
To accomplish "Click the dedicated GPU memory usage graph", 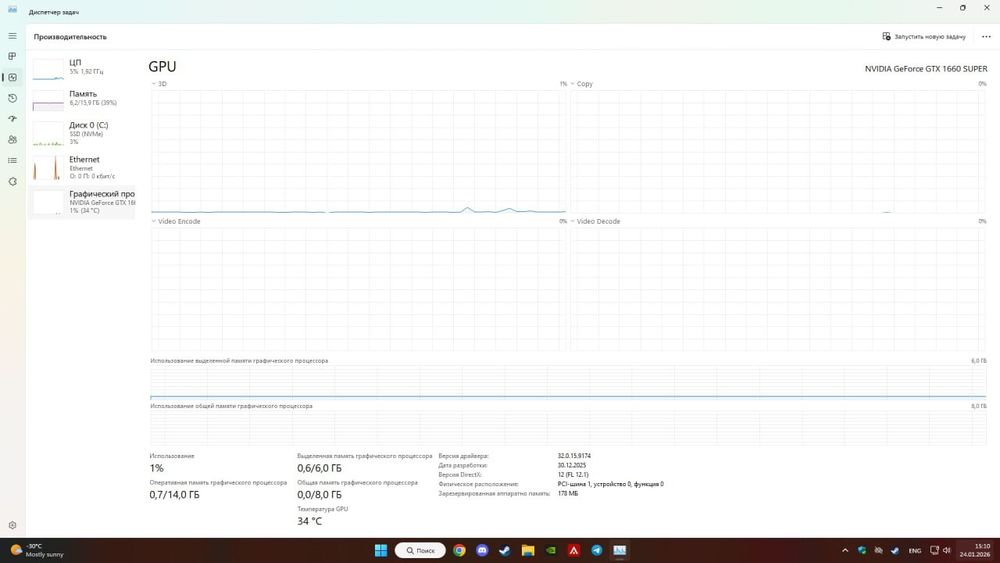I will tap(568, 383).
